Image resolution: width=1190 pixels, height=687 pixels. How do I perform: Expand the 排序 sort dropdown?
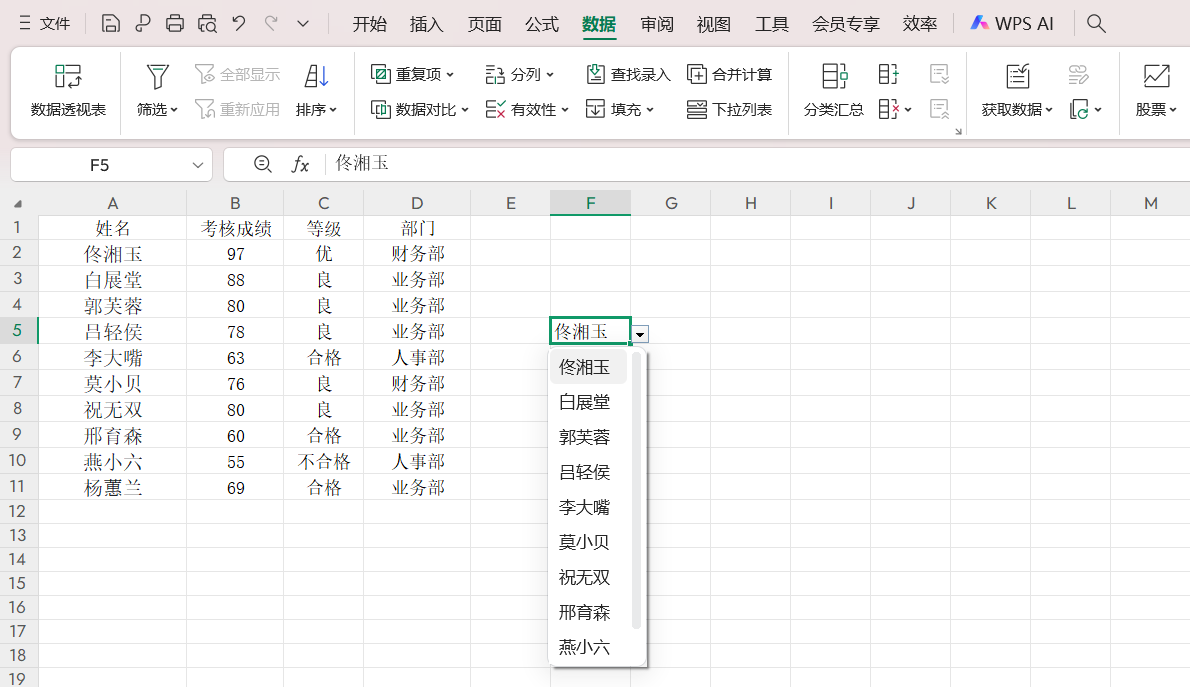pos(317,110)
